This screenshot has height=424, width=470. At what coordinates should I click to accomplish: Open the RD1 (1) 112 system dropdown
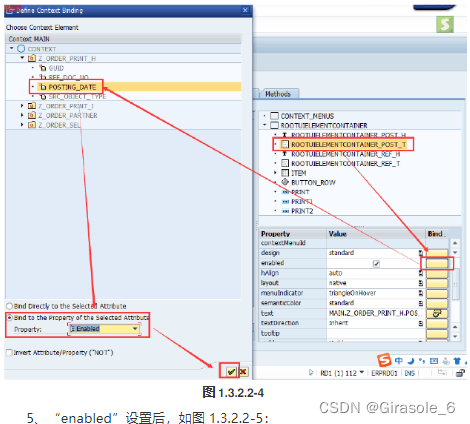(361, 372)
